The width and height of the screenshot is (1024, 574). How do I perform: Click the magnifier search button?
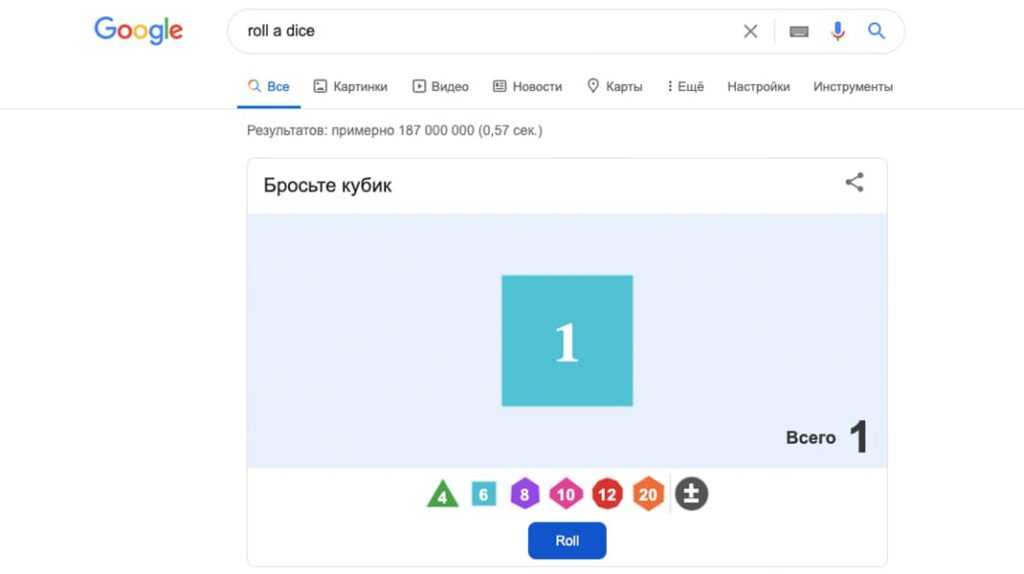click(876, 31)
